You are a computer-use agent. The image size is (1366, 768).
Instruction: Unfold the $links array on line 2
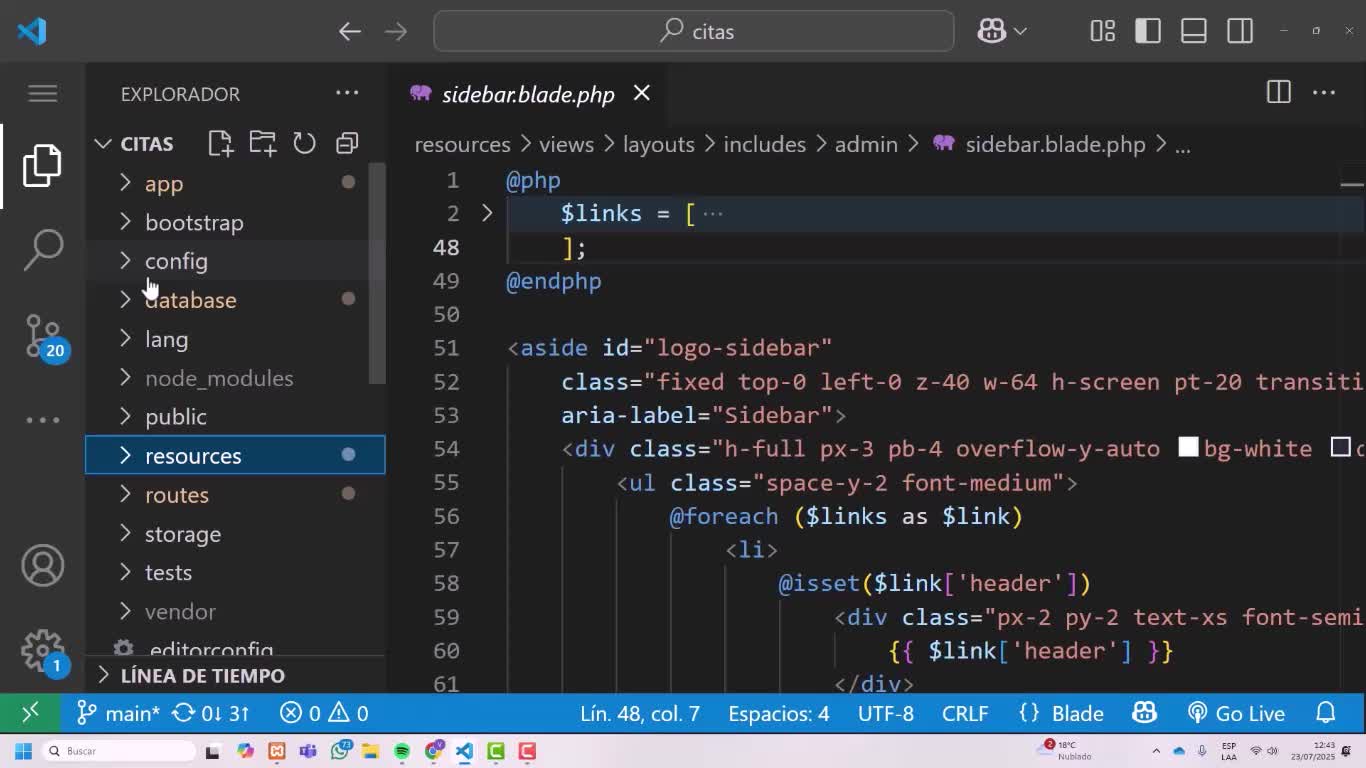coord(487,213)
